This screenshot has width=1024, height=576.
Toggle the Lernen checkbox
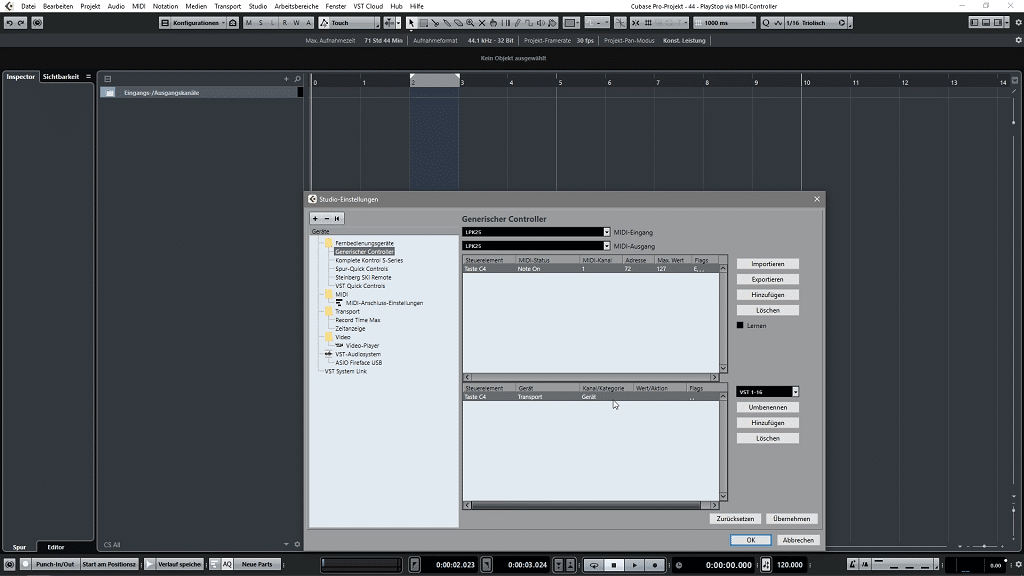[740, 325]
